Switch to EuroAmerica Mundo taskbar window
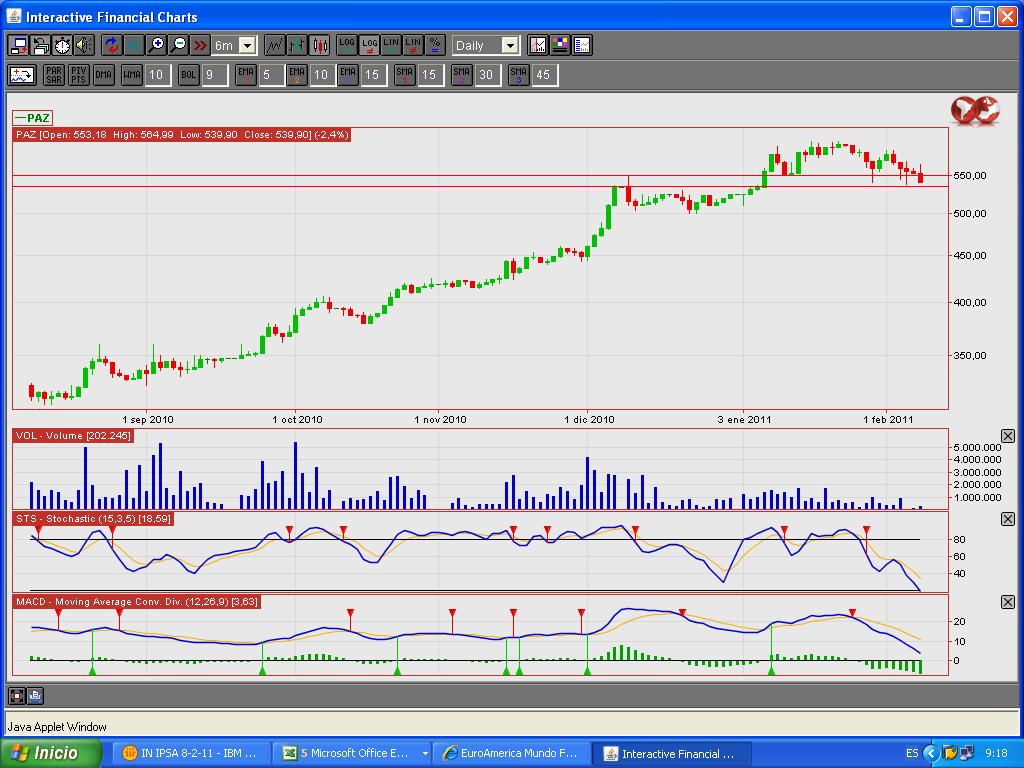The height and width of the screenshot is (768, 1024). (512, 753)
